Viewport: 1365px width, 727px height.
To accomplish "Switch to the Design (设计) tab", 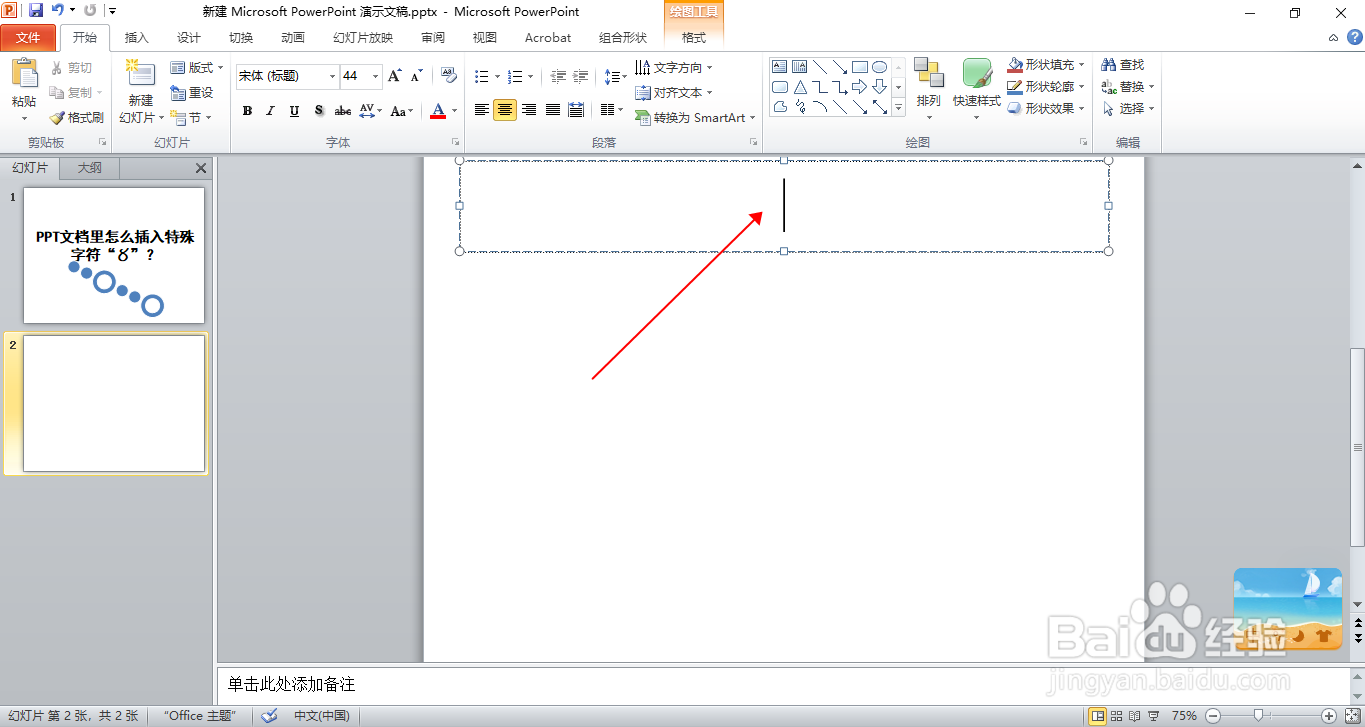I will (x=189, y=38).
